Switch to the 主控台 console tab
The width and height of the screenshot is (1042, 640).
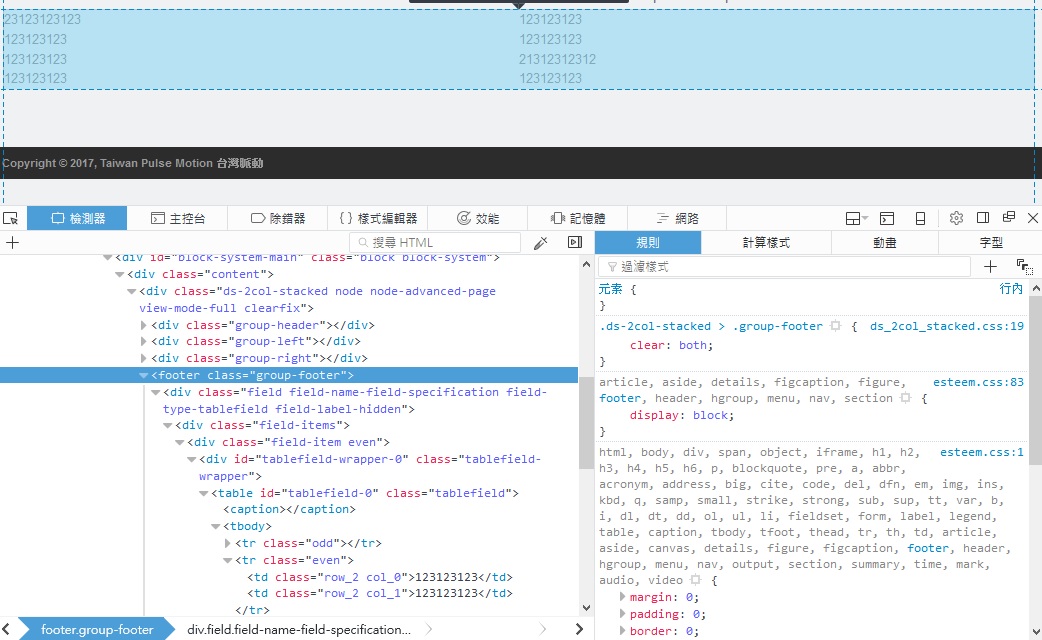click(x=178, y=218)
